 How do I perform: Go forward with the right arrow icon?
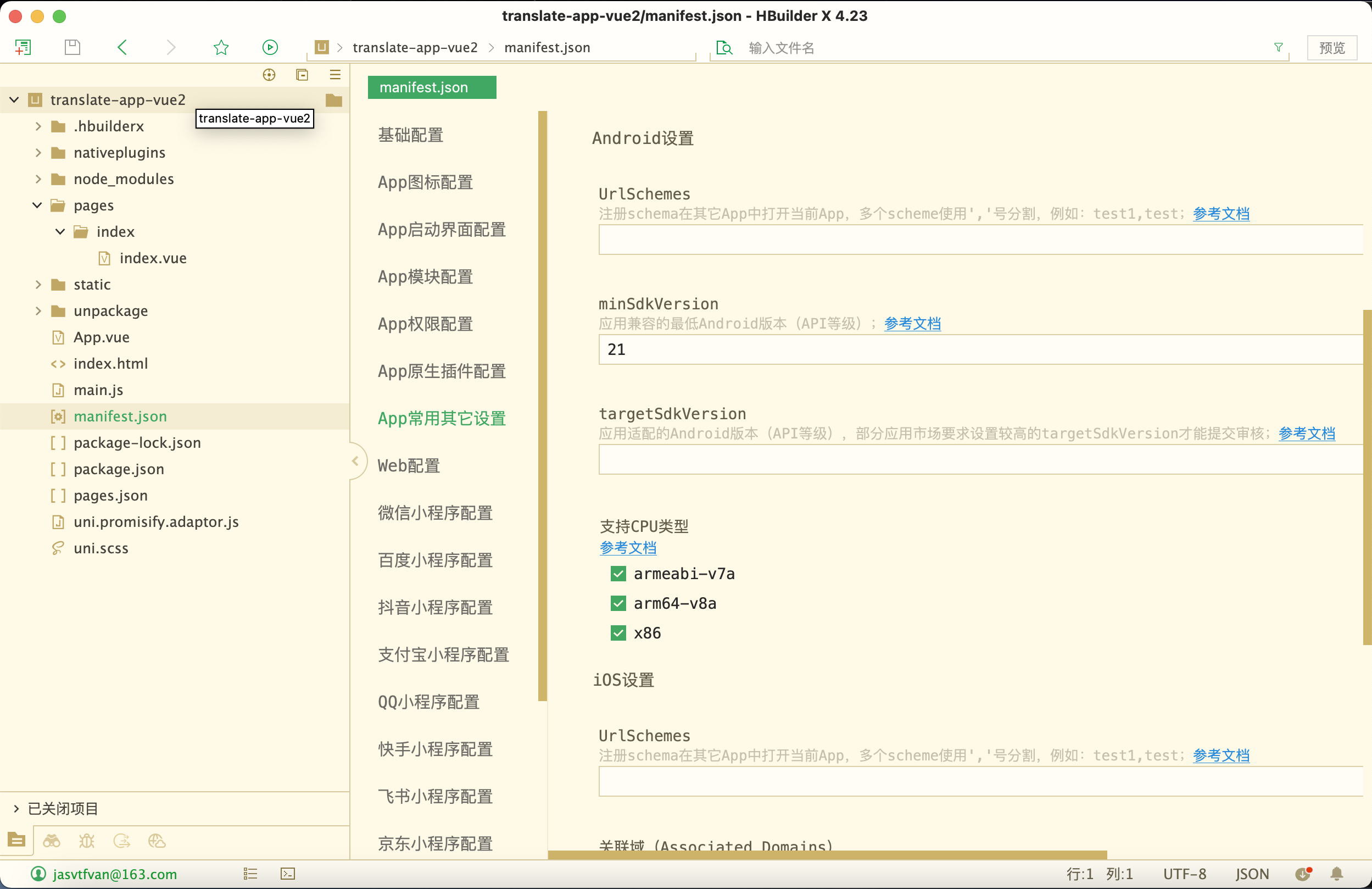[x=171, y=47]
